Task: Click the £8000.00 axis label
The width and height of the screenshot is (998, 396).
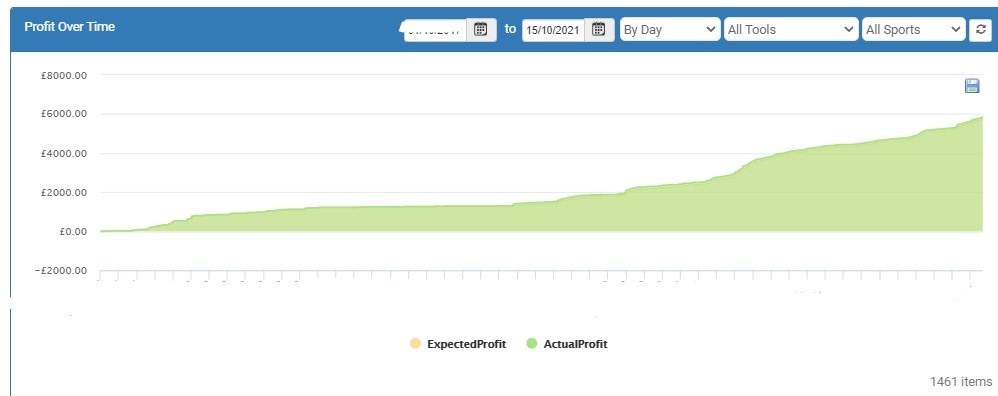Action: pos(63,75)
